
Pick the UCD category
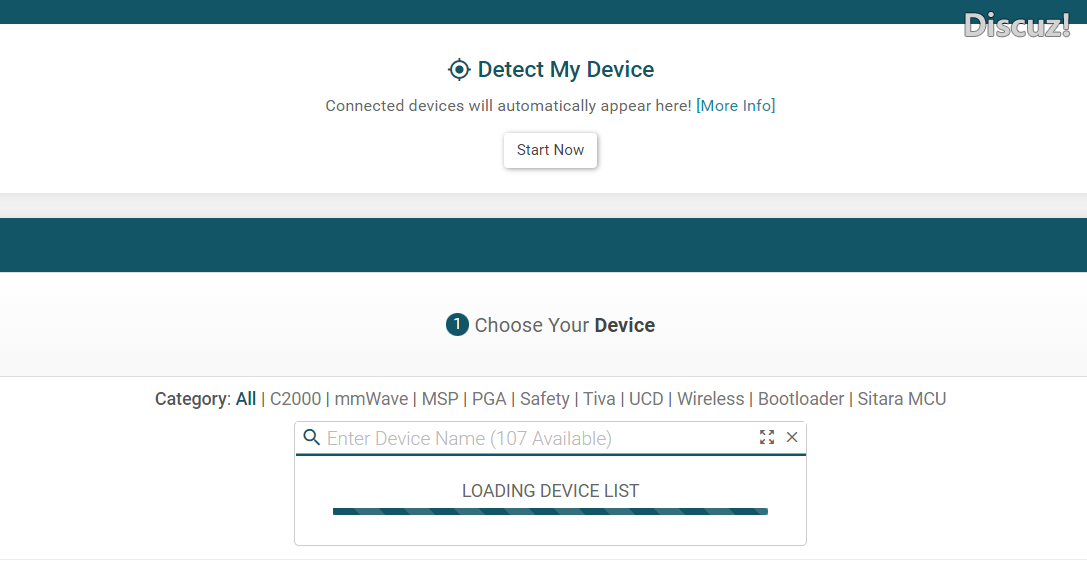pos(646,399)
